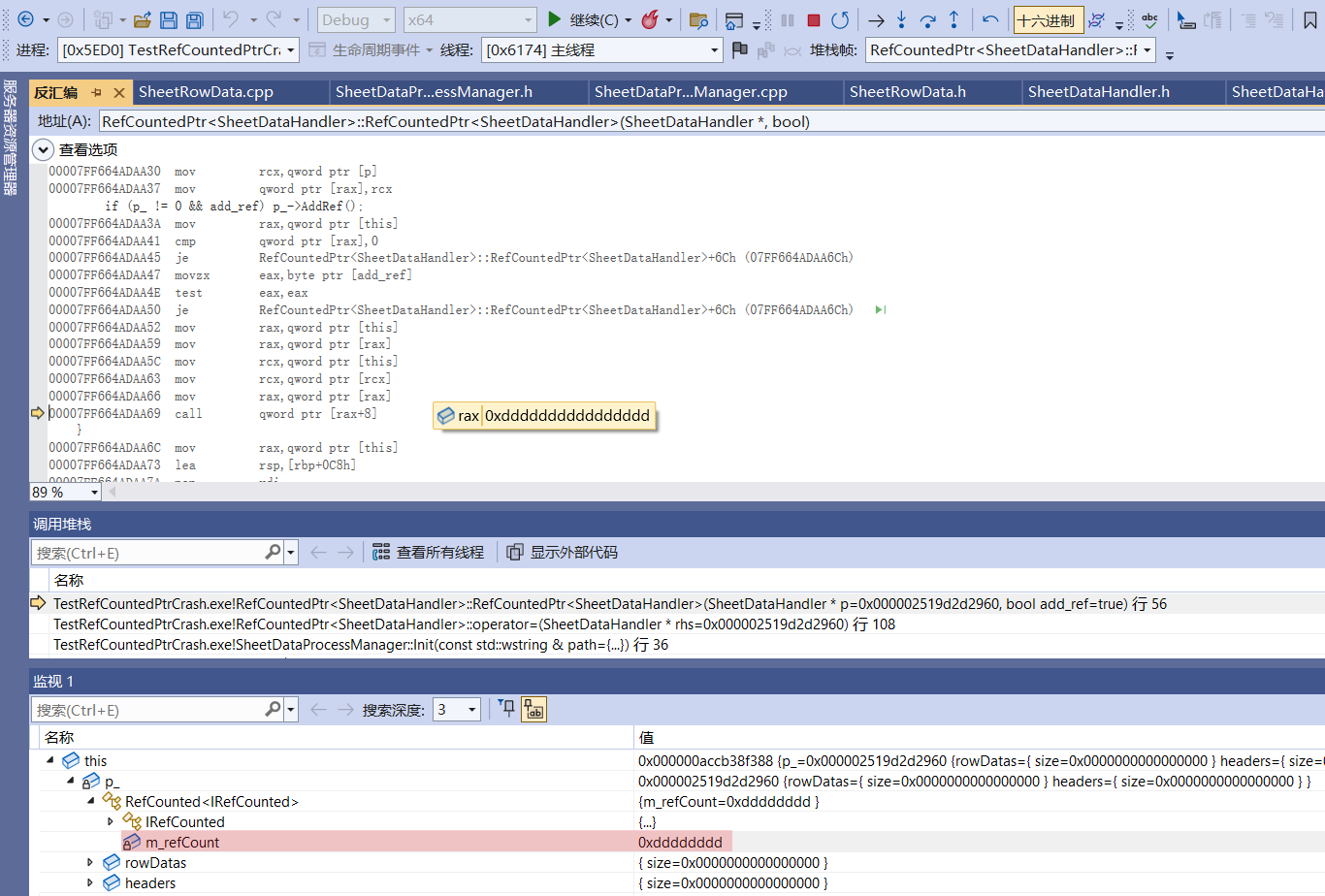Open the SheetDataHandler.h tab
Screen dimensions: 1325x896
1098,92
